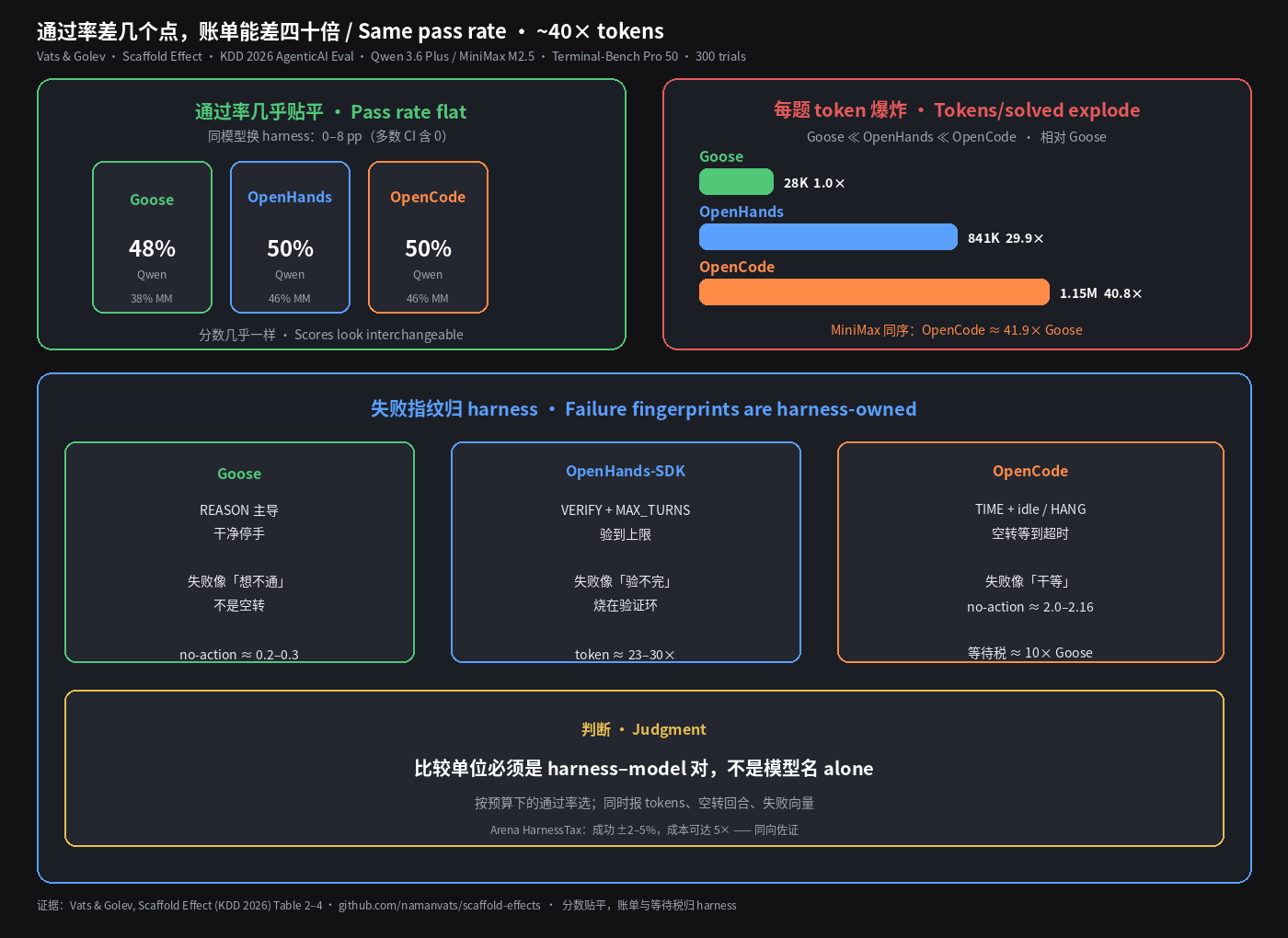This screenshot has height=938, width=1288.
Task: Click 'token ≈ 23–30×' metric
Action: (626, 655)
